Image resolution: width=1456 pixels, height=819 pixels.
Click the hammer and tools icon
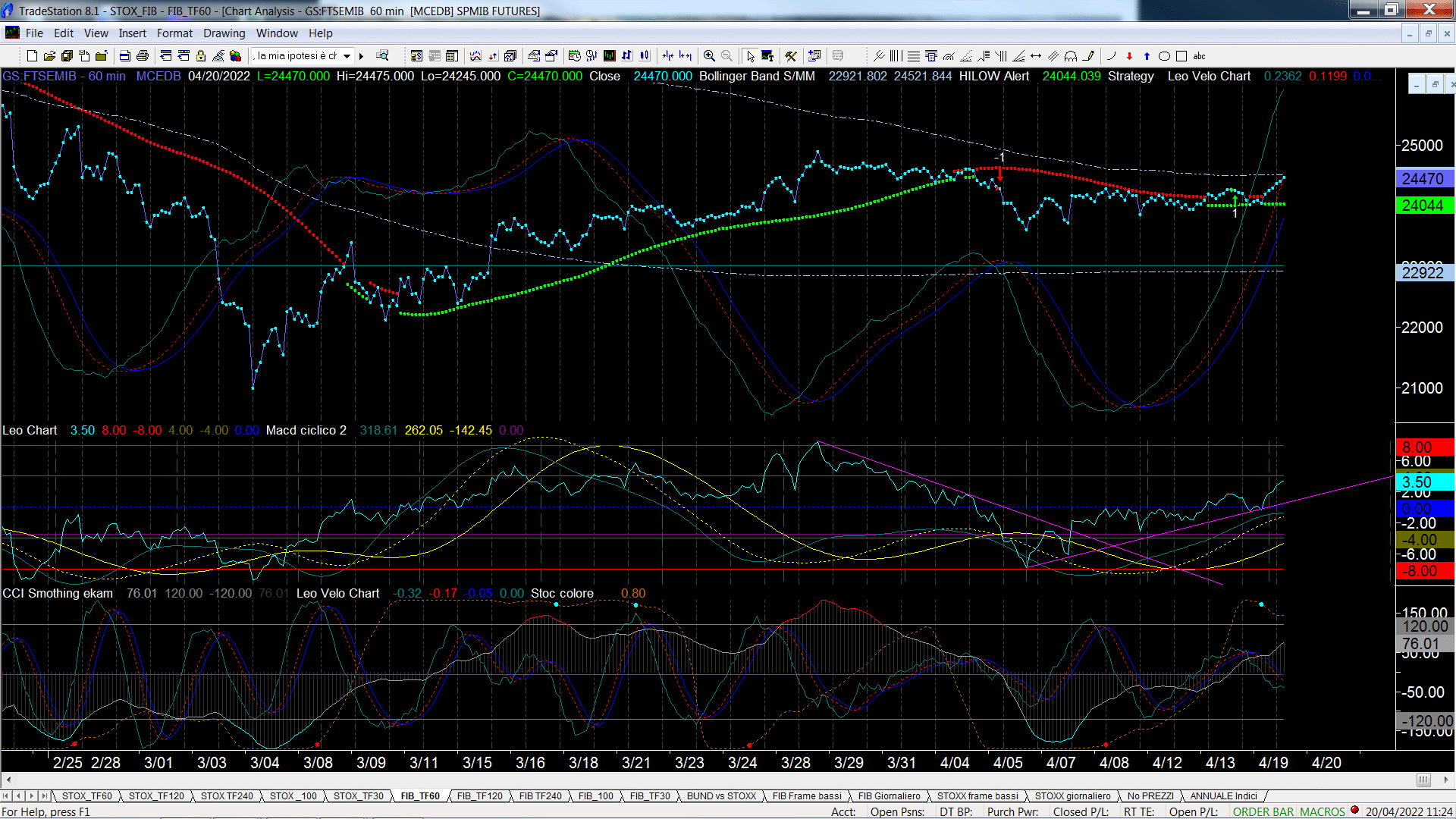click(791, 56)
